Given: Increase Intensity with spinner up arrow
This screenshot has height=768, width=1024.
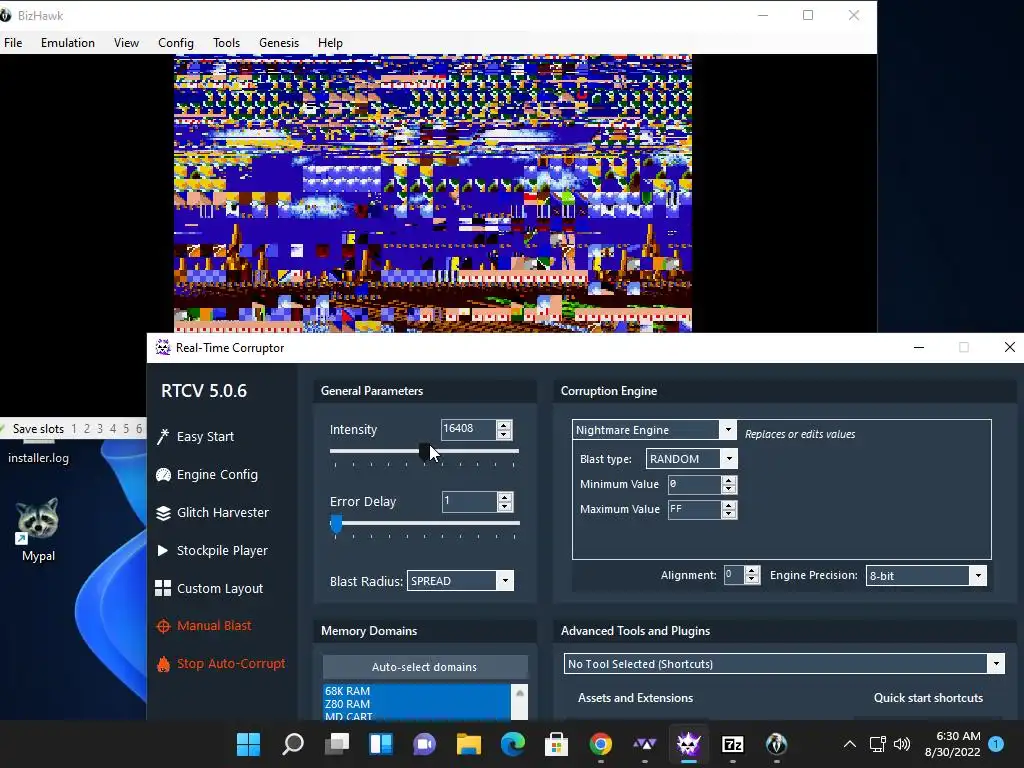Looking at the screenshot, I should coord(504,424).
